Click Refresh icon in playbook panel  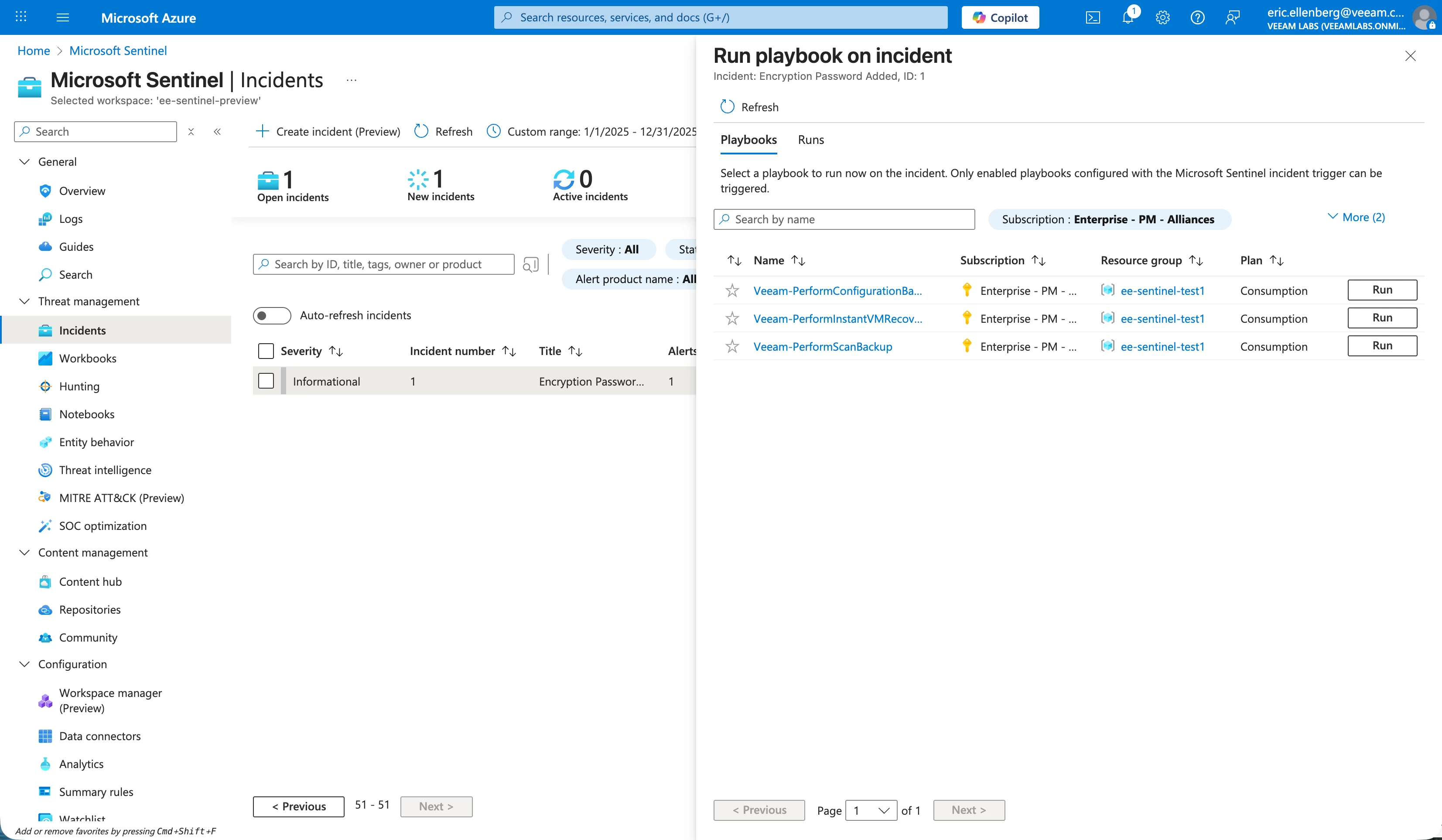pos(727,107)
